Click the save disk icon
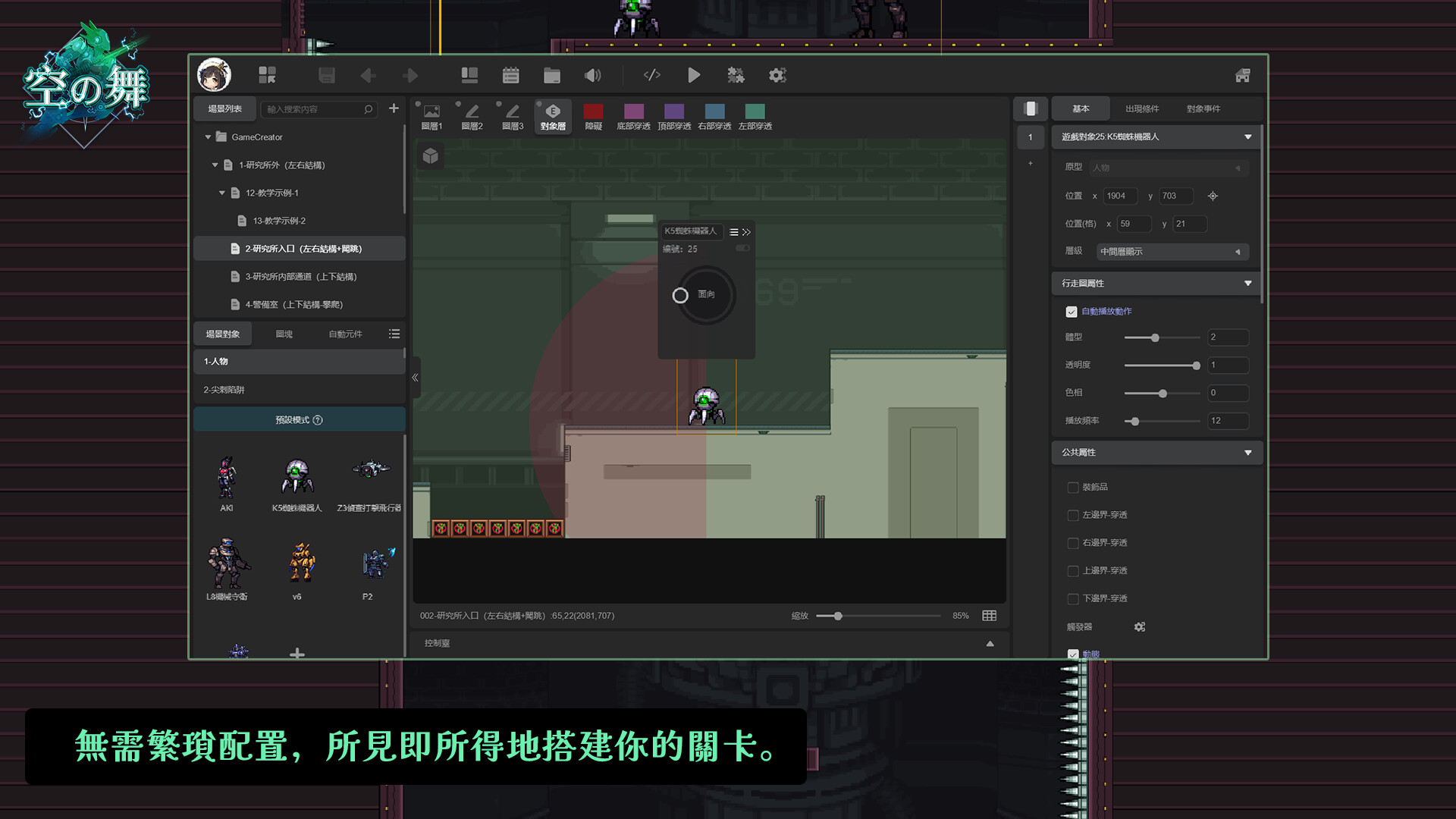The image size is (1456, 819). tap(327, 75)
